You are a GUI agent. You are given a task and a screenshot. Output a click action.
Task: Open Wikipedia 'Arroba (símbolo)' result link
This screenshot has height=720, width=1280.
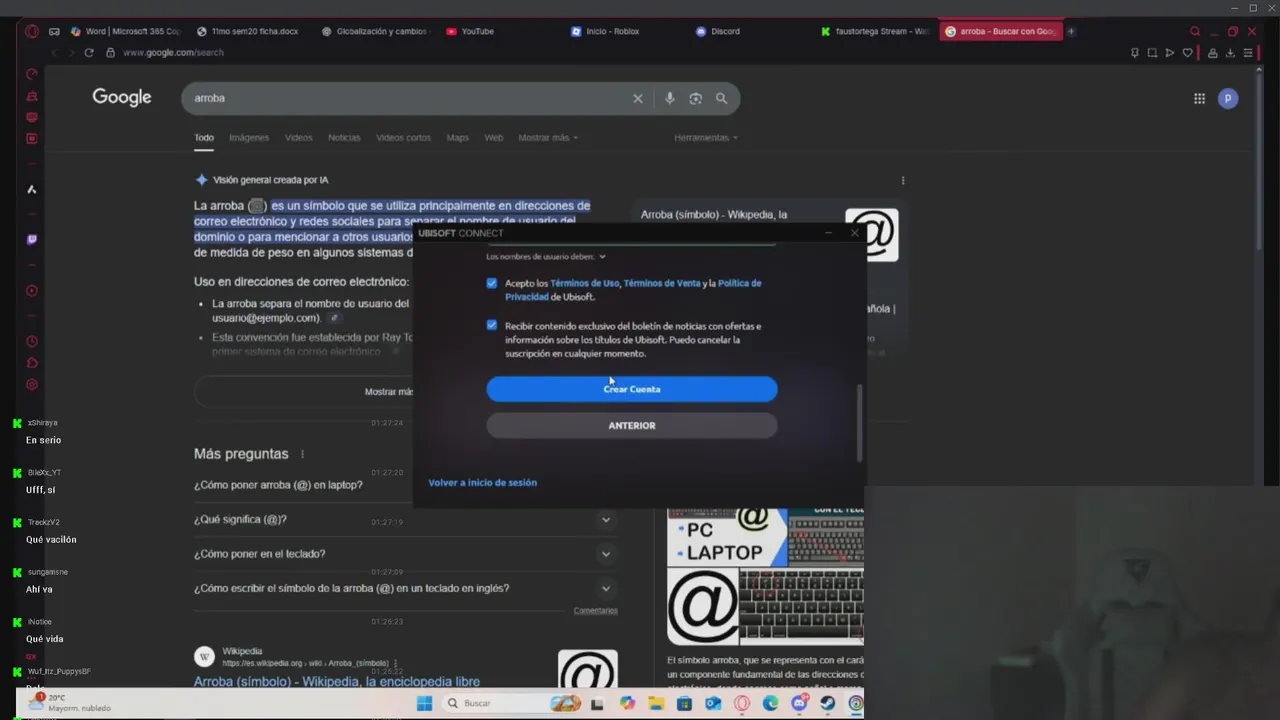tap(337, 682)
